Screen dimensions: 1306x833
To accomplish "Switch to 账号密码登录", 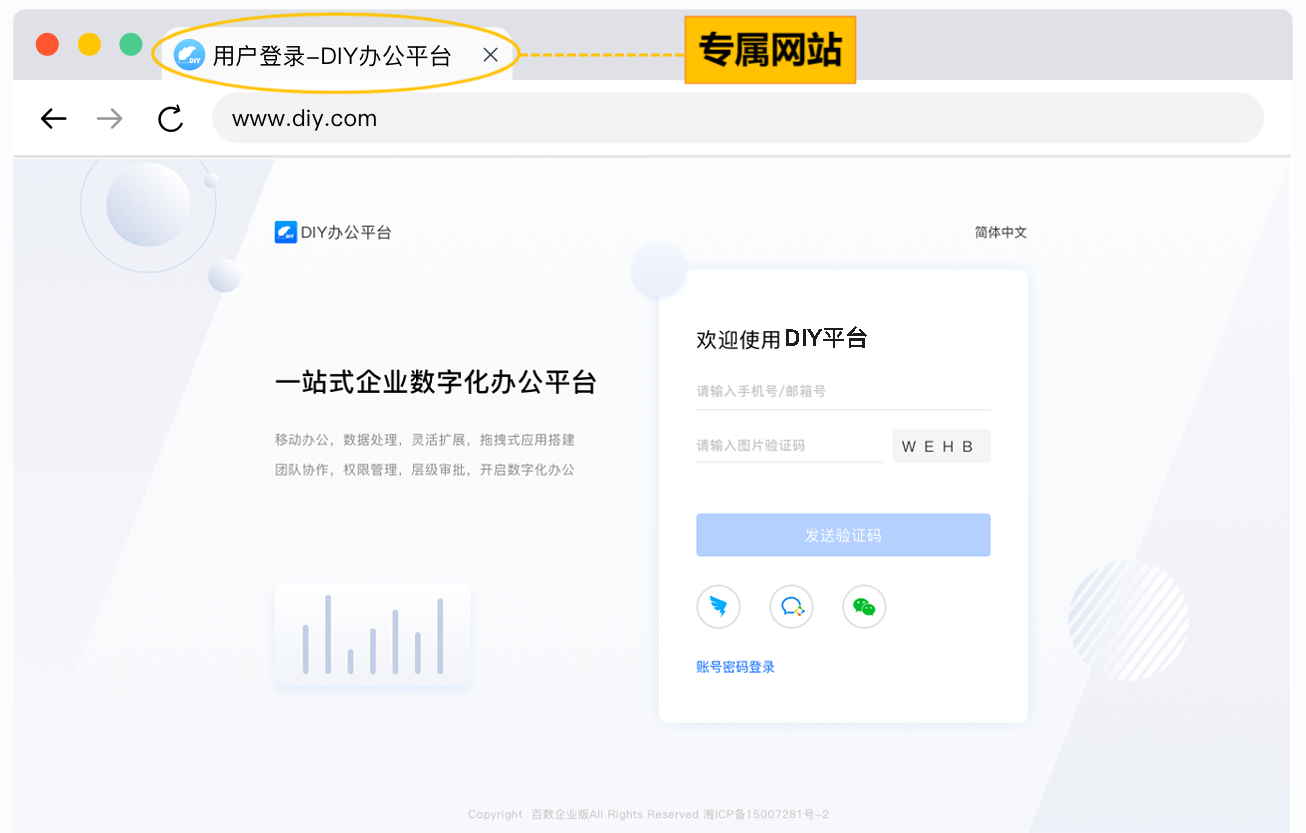I will pos(735,667).
